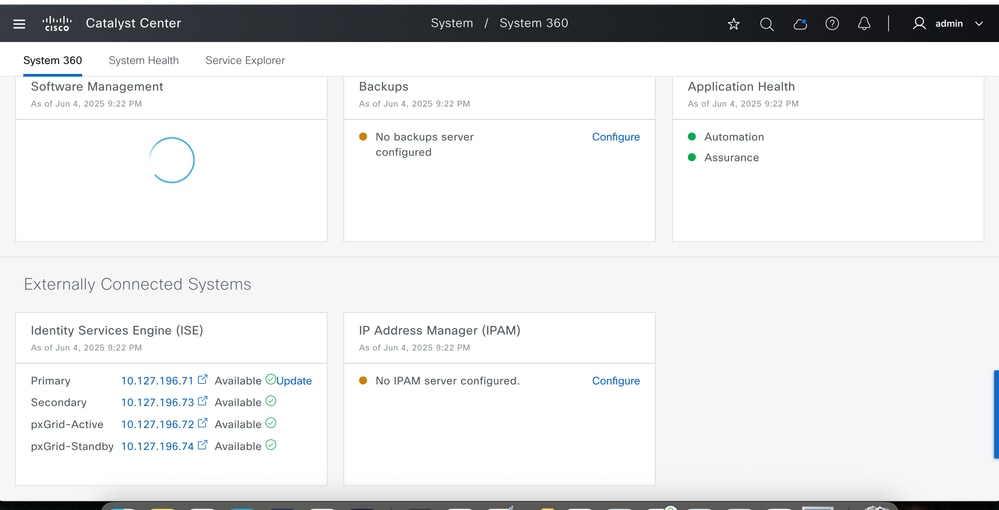Open external link icon for 10.127.196.72

pos(203,423)
